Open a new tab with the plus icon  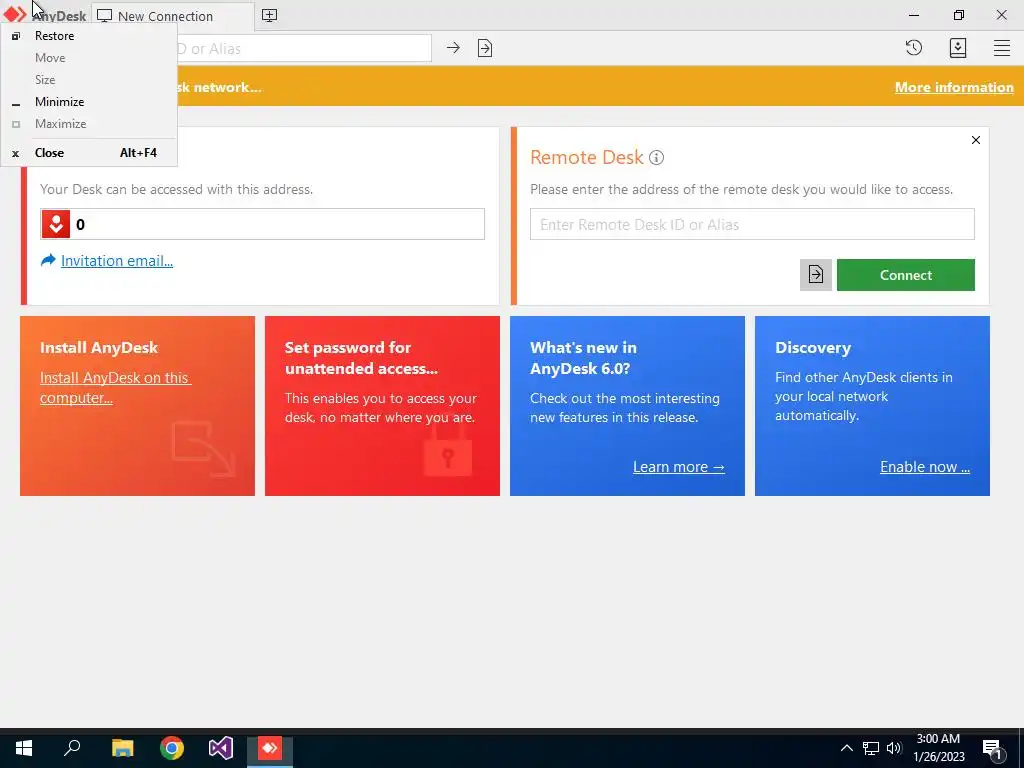coord(269,15)
